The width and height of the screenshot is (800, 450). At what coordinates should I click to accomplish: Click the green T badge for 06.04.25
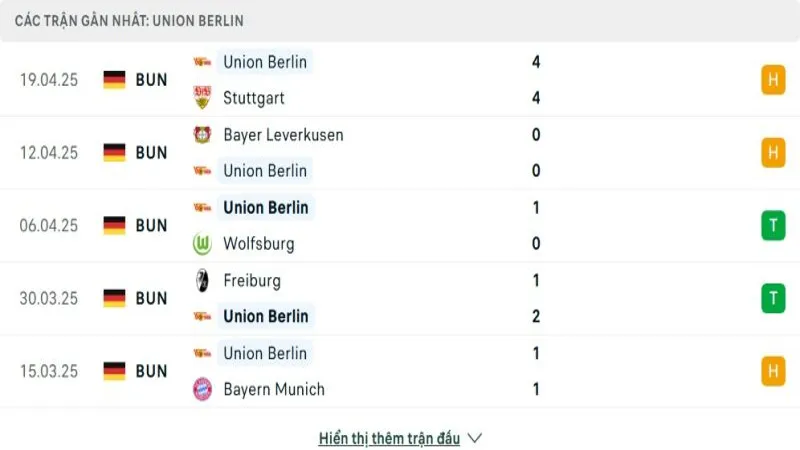point(772,226)
